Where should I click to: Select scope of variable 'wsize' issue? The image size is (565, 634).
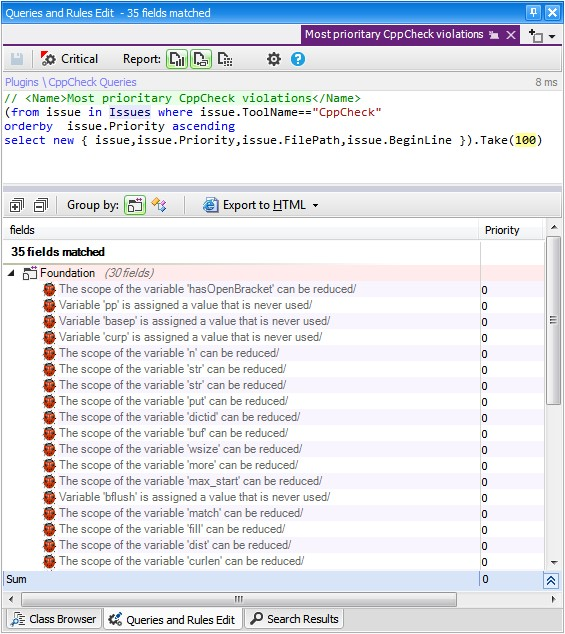coord(273,449)
